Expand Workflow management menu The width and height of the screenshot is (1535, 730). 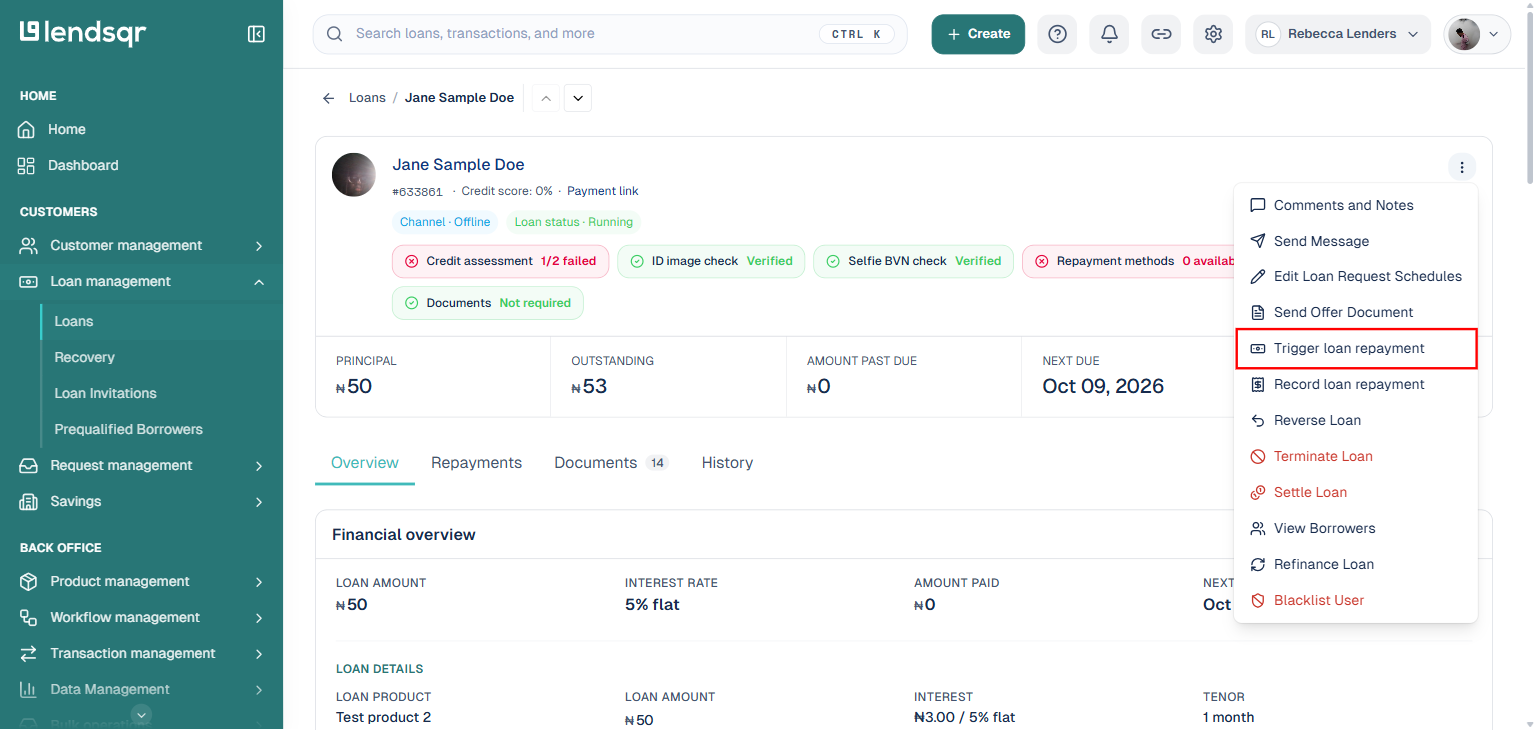[141, 617]
